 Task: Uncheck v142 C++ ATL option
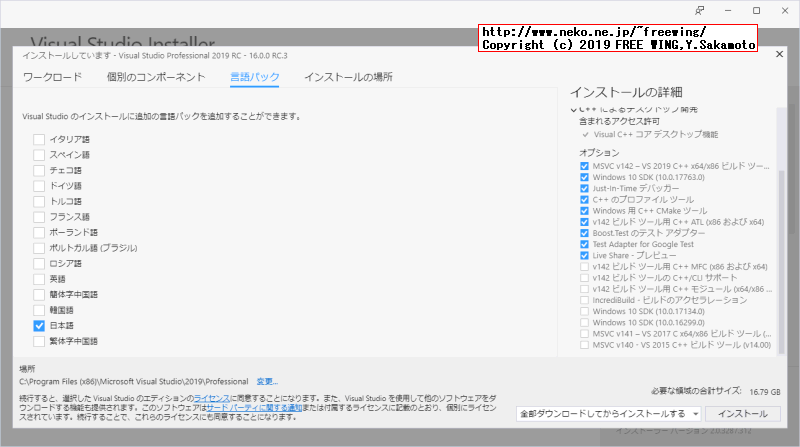(584, 222)
